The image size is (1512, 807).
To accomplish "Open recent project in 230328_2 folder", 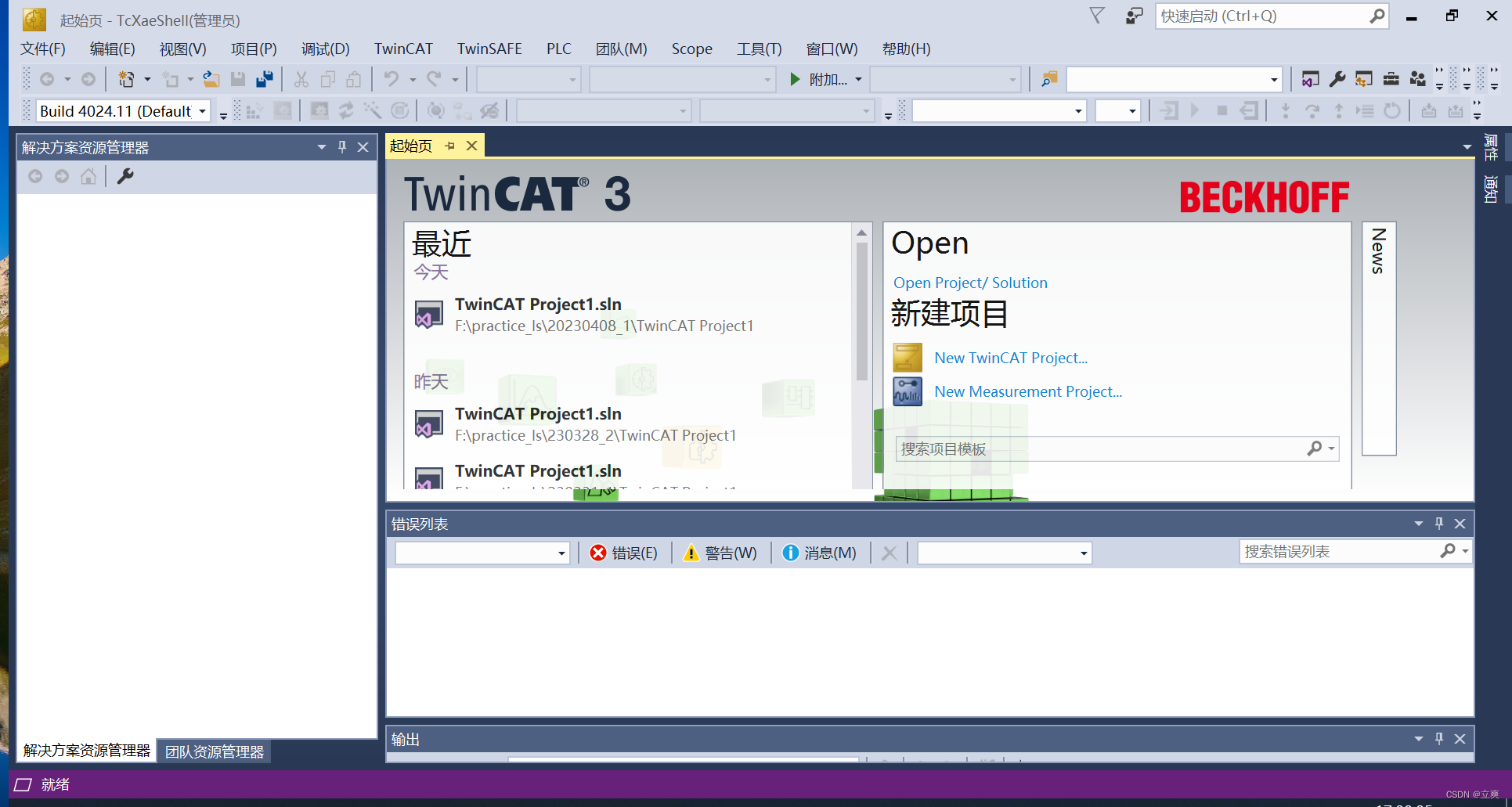I will (576, 424).
